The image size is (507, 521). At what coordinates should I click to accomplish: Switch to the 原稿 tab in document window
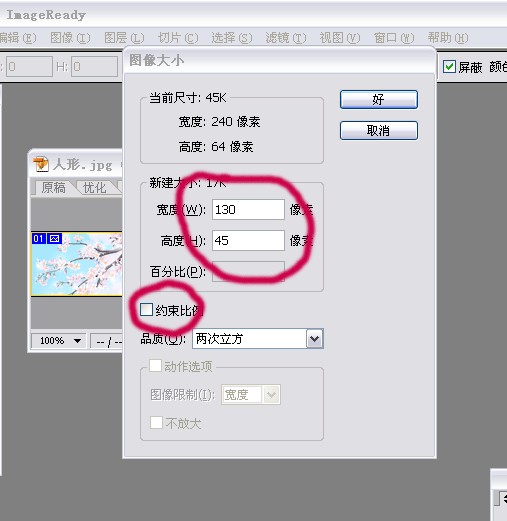(x=53, y=188)
